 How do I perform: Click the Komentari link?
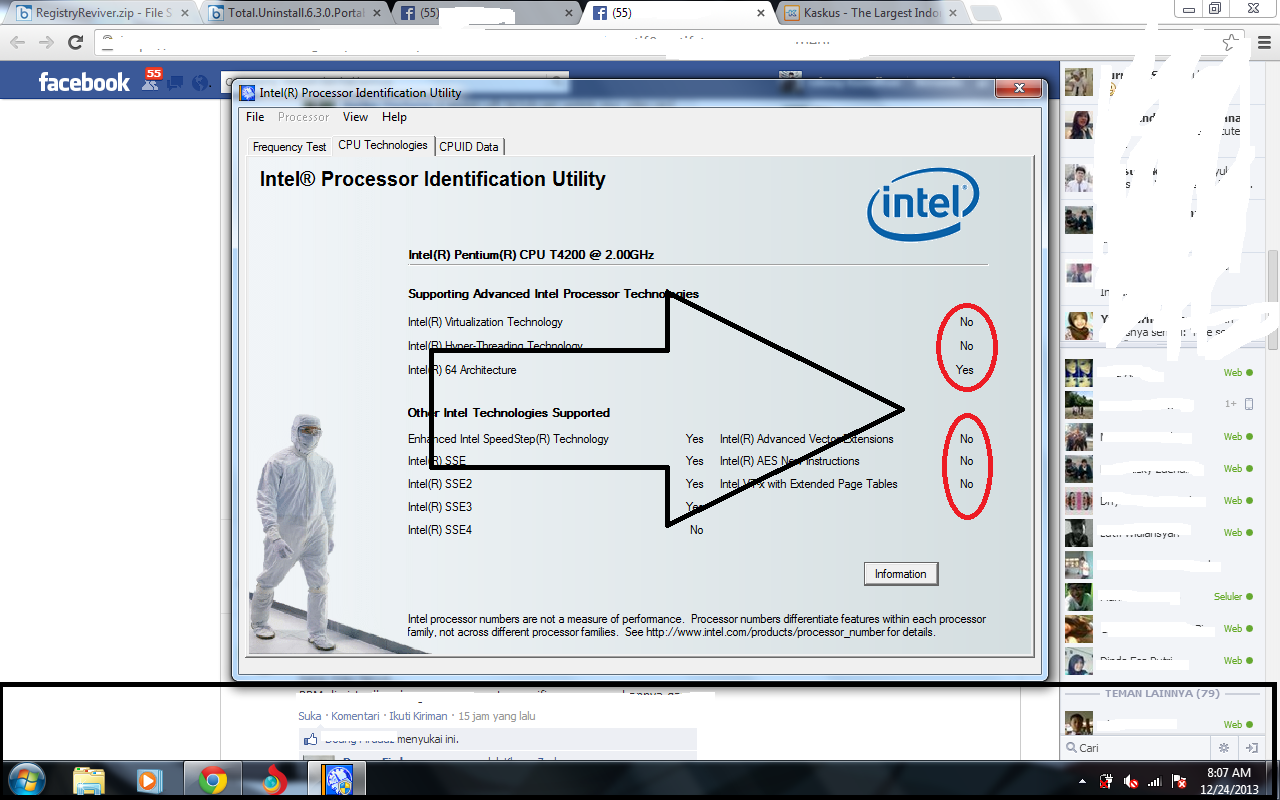click(x=355, y=716)
